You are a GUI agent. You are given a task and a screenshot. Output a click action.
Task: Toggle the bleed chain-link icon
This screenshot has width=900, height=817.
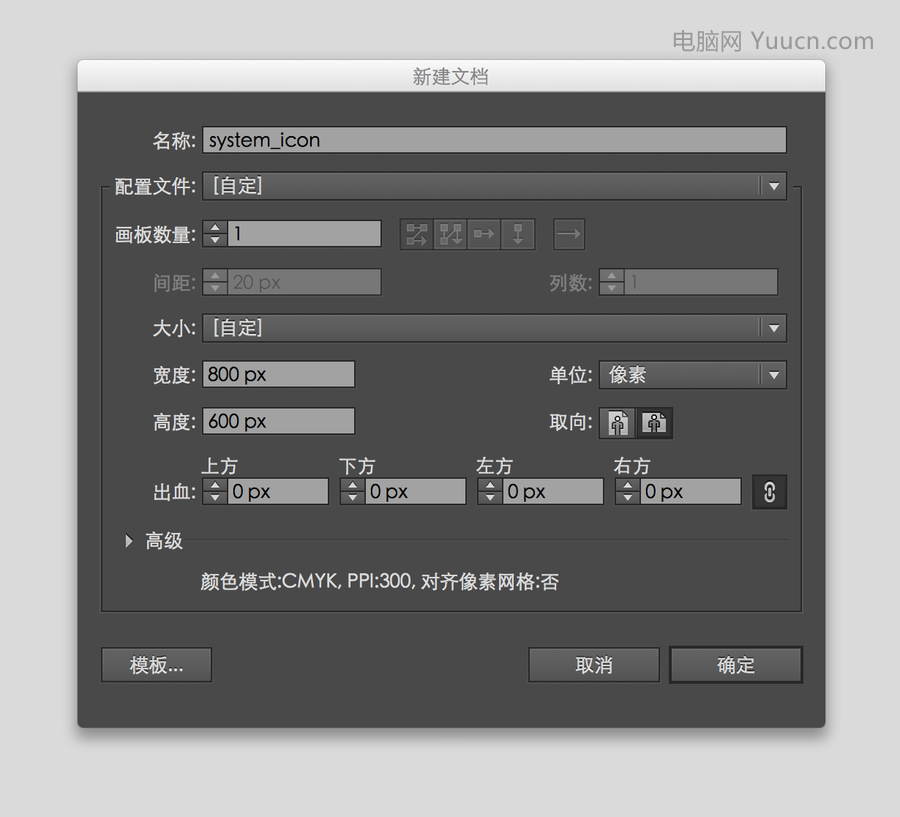(769, 491)
